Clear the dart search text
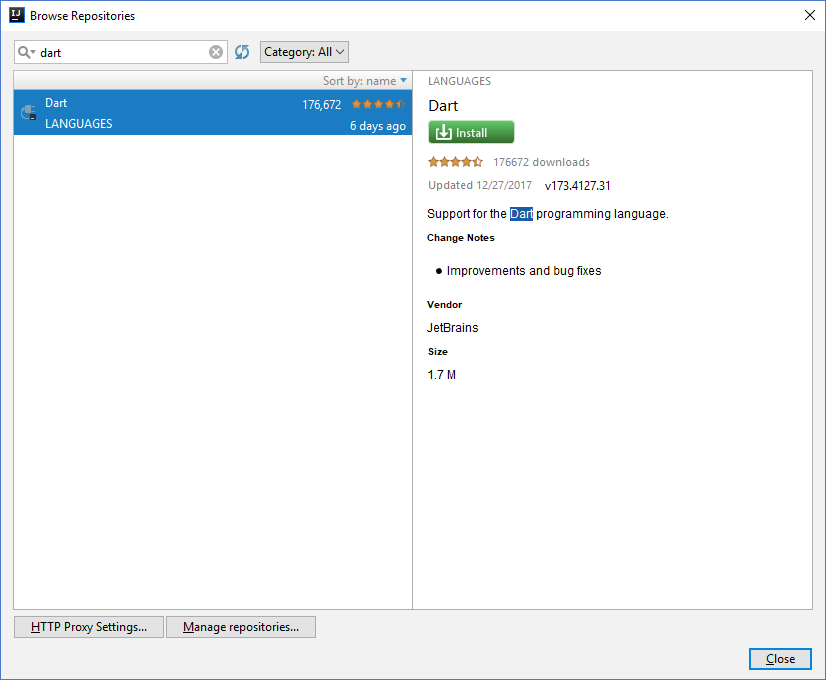826x680 pixels. pos(216,52)
